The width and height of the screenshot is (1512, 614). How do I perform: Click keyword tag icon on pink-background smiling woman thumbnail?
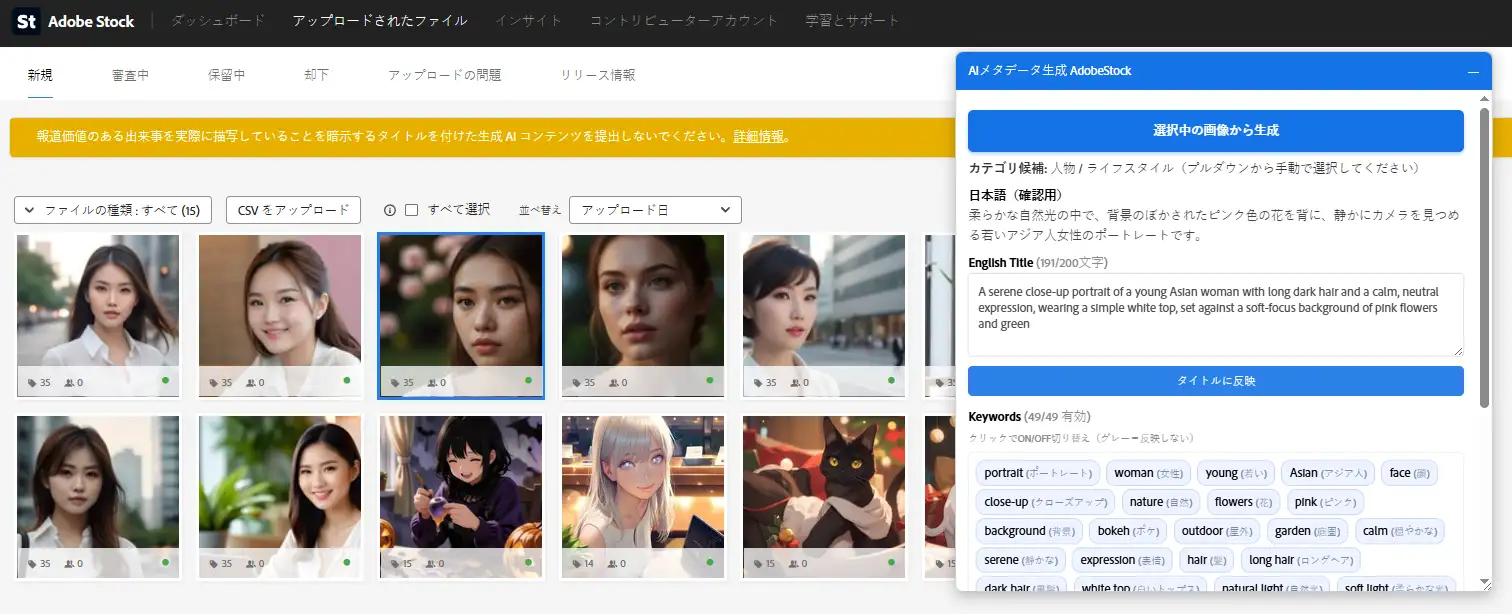(213, 382)
